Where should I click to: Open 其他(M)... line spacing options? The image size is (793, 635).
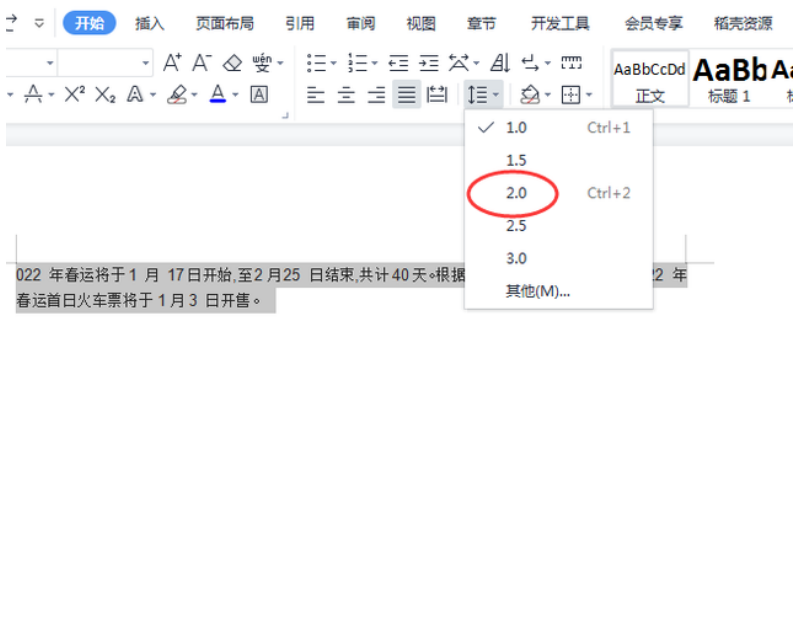pos(537,291)
